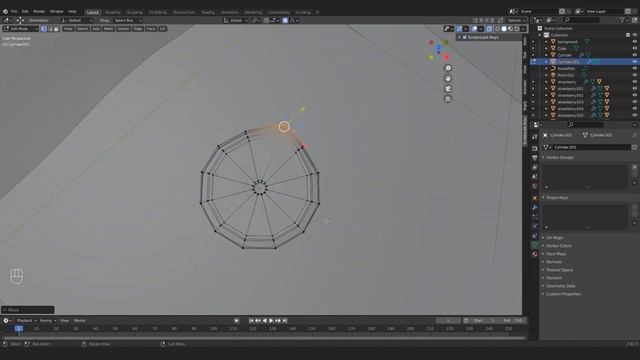Toggle viewport overlays button

[x=474, y=29]
